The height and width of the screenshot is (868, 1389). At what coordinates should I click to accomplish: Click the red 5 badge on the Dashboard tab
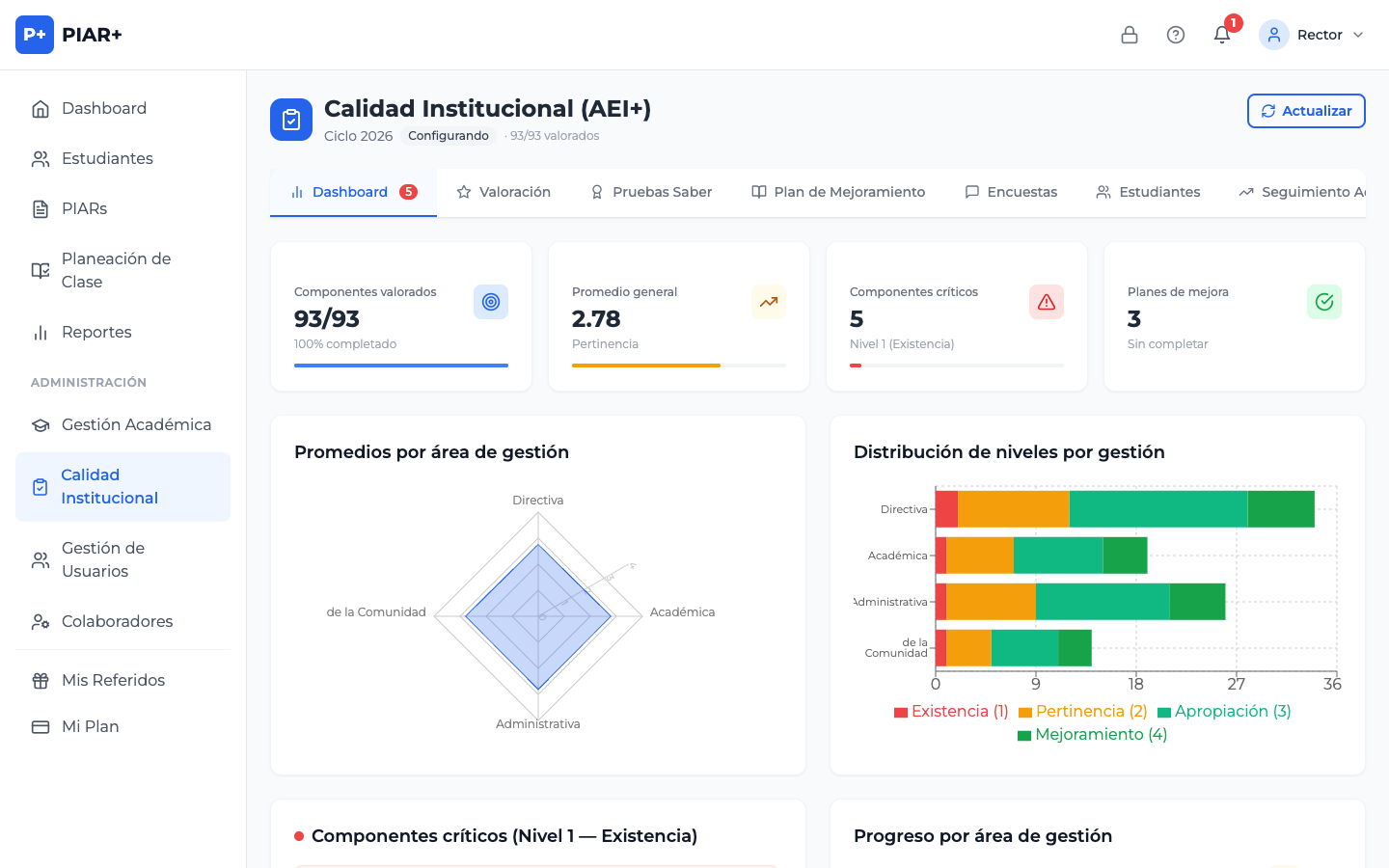(409, 192)
